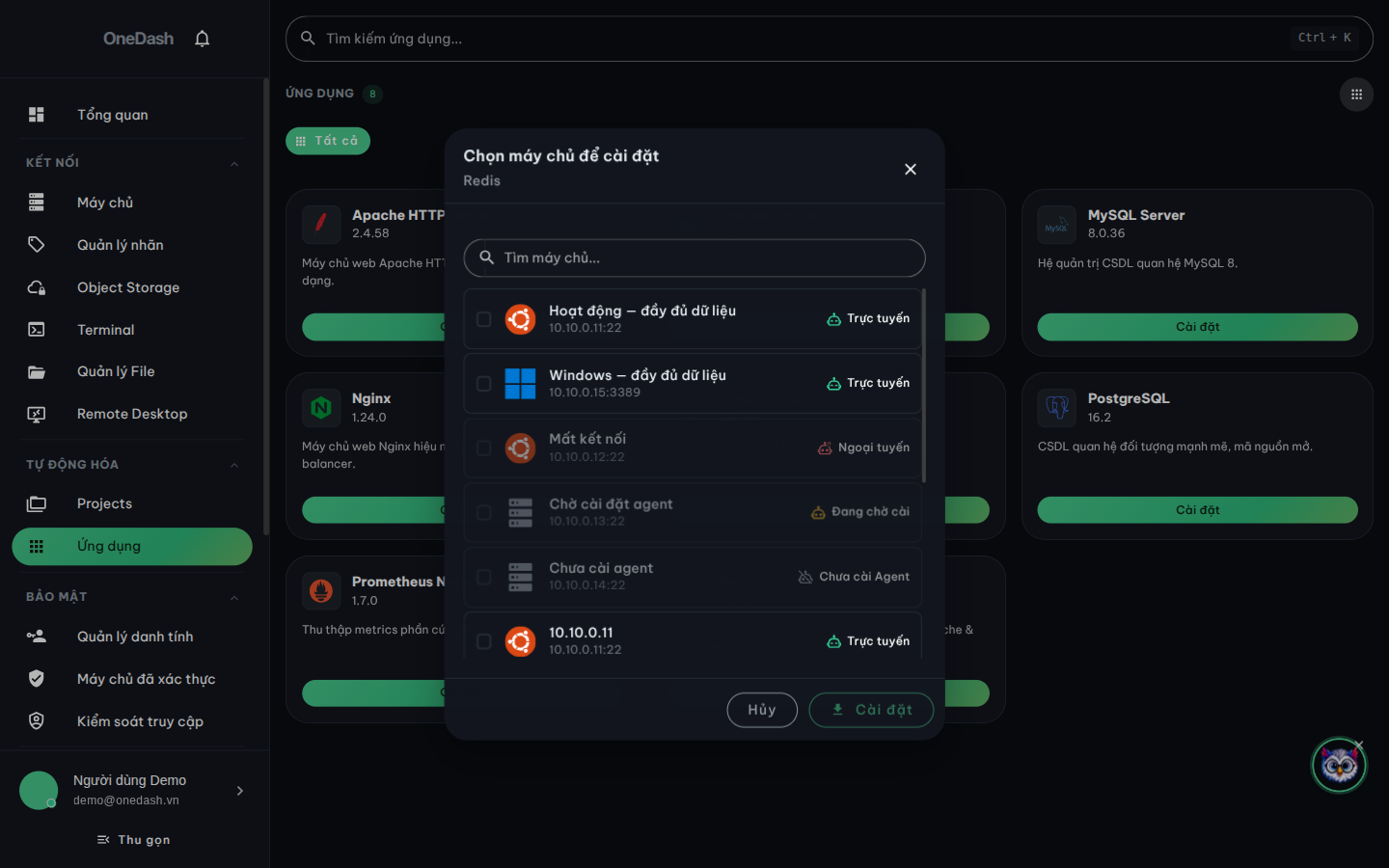The image size is (1389, 868).
Task: Select the 10.10.0.11 server checkbox
Action: point(484,641)
